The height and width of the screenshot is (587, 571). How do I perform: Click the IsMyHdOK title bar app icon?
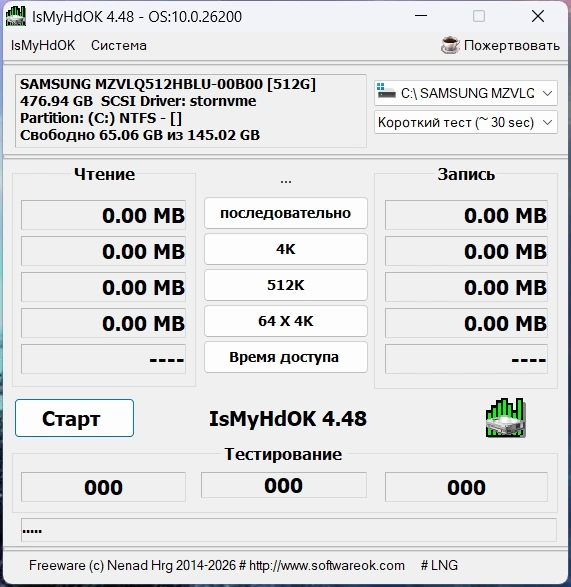coord(16,16)
